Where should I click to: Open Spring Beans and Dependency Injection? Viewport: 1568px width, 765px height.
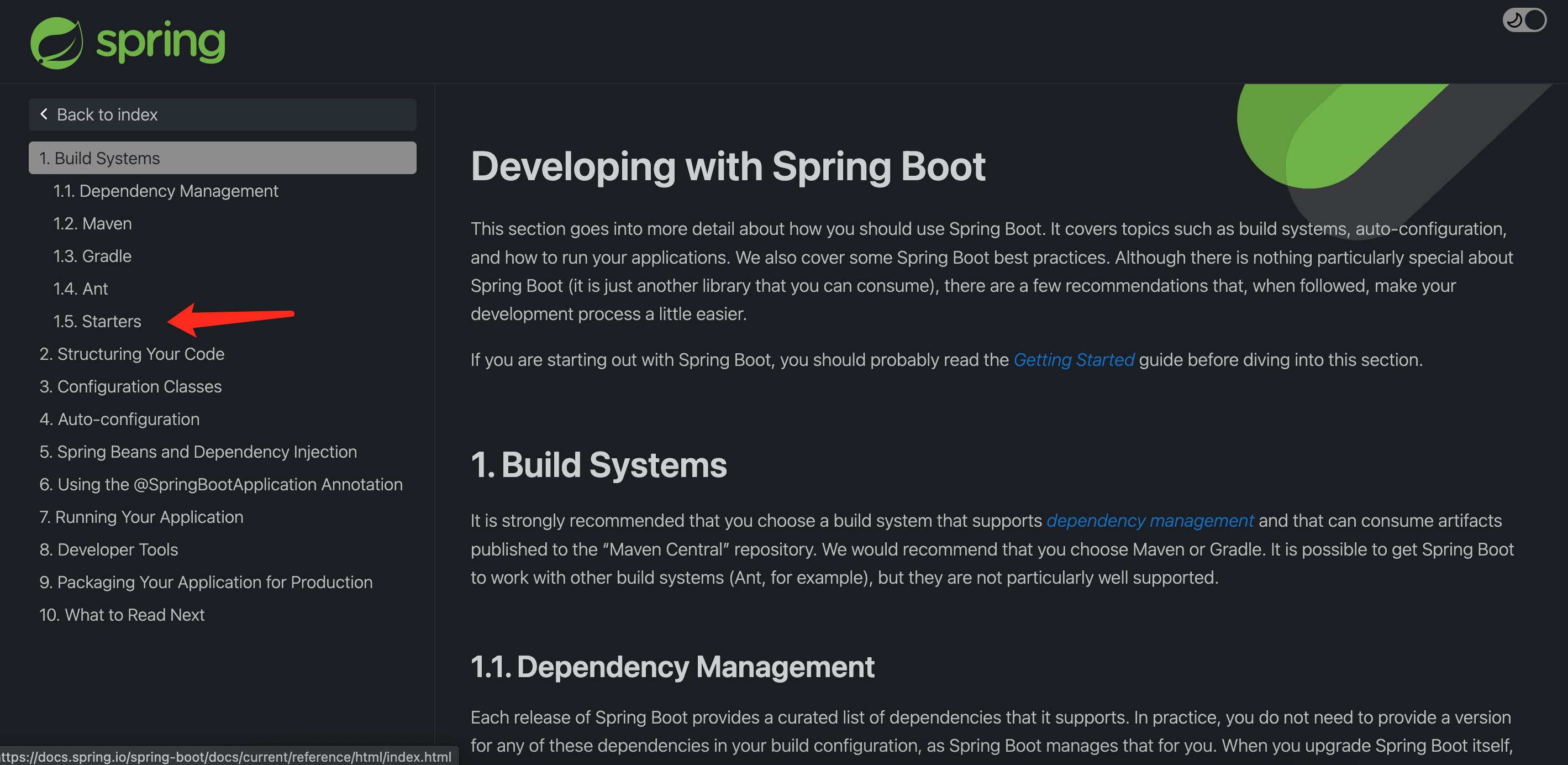point(198,452)
